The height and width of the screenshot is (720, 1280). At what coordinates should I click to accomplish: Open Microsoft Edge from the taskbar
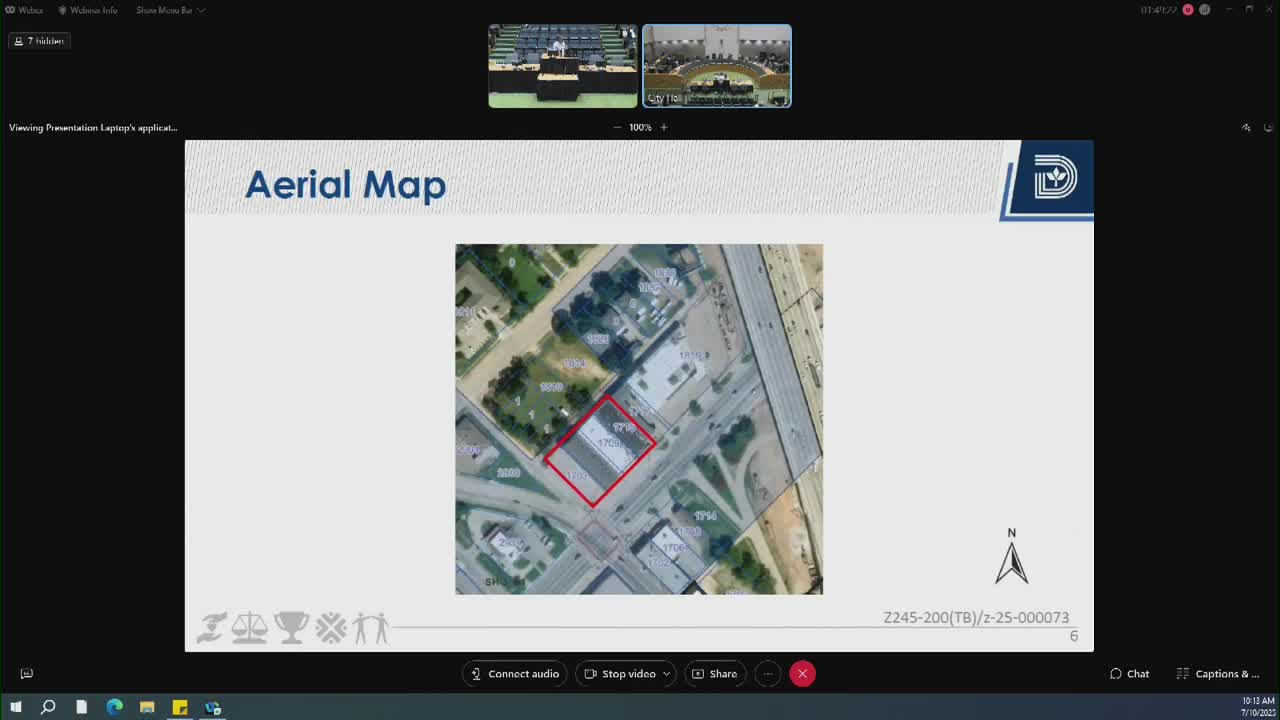pyautogui.click(x=114, y=707)
